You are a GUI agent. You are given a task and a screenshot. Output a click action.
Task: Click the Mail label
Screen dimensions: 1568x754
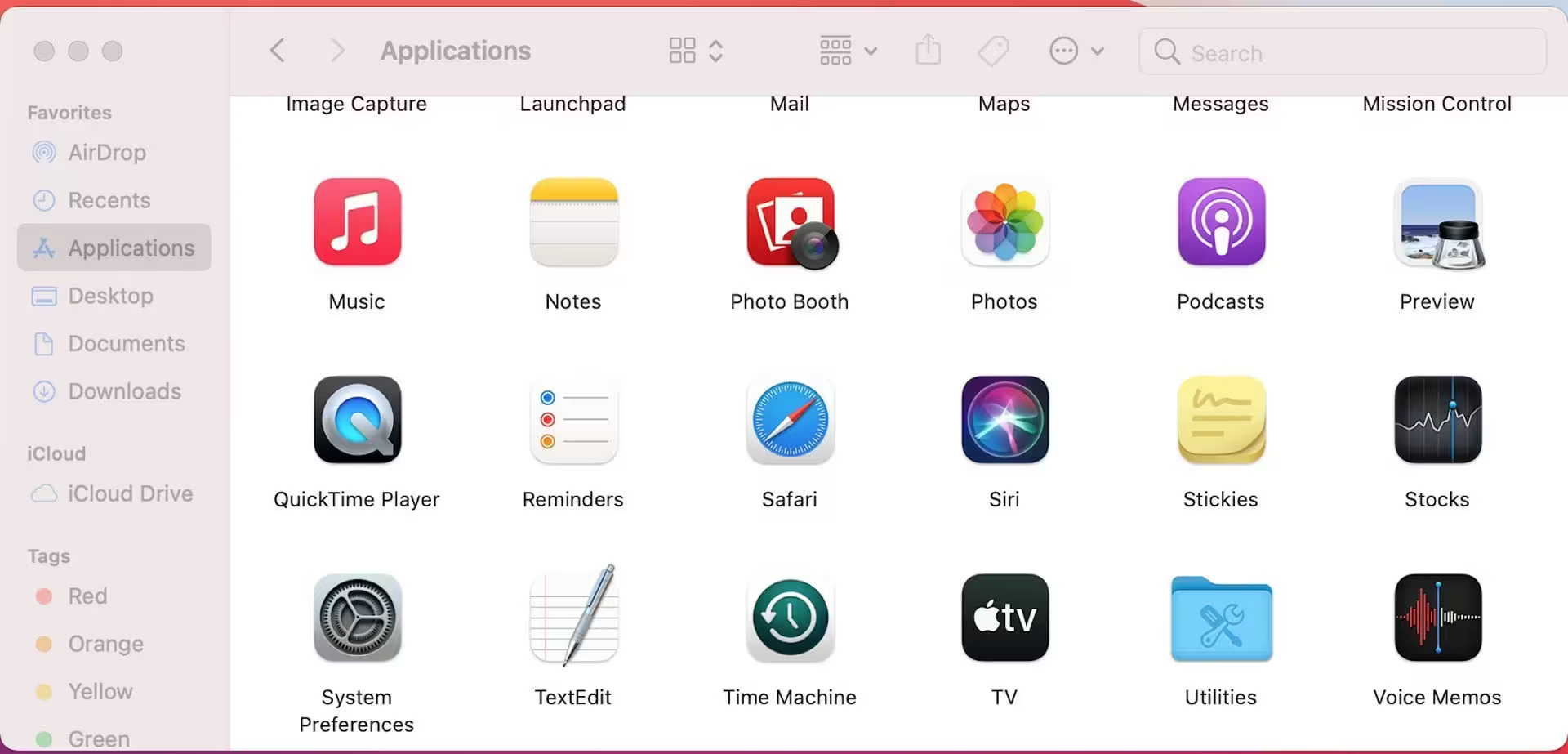coord(790,104)
